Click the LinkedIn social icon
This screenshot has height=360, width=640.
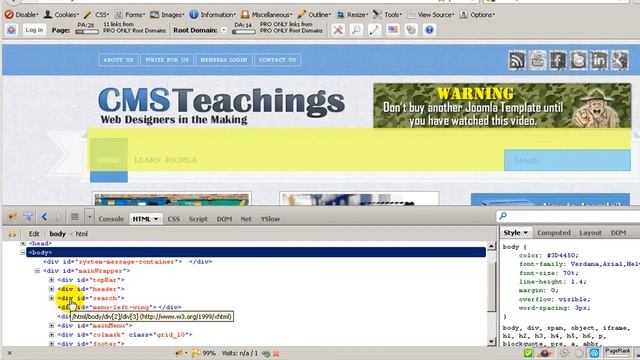pos(599,60)
